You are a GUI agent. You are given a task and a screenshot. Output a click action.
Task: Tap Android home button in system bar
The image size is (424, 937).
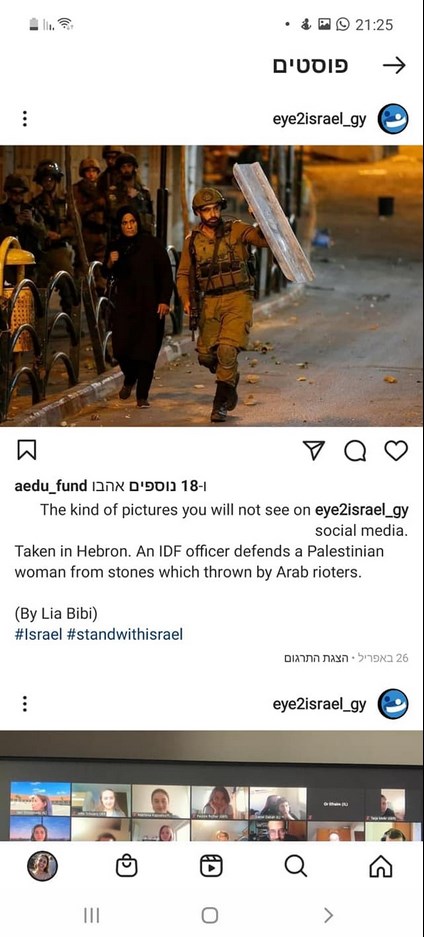[x=210, y=915]
